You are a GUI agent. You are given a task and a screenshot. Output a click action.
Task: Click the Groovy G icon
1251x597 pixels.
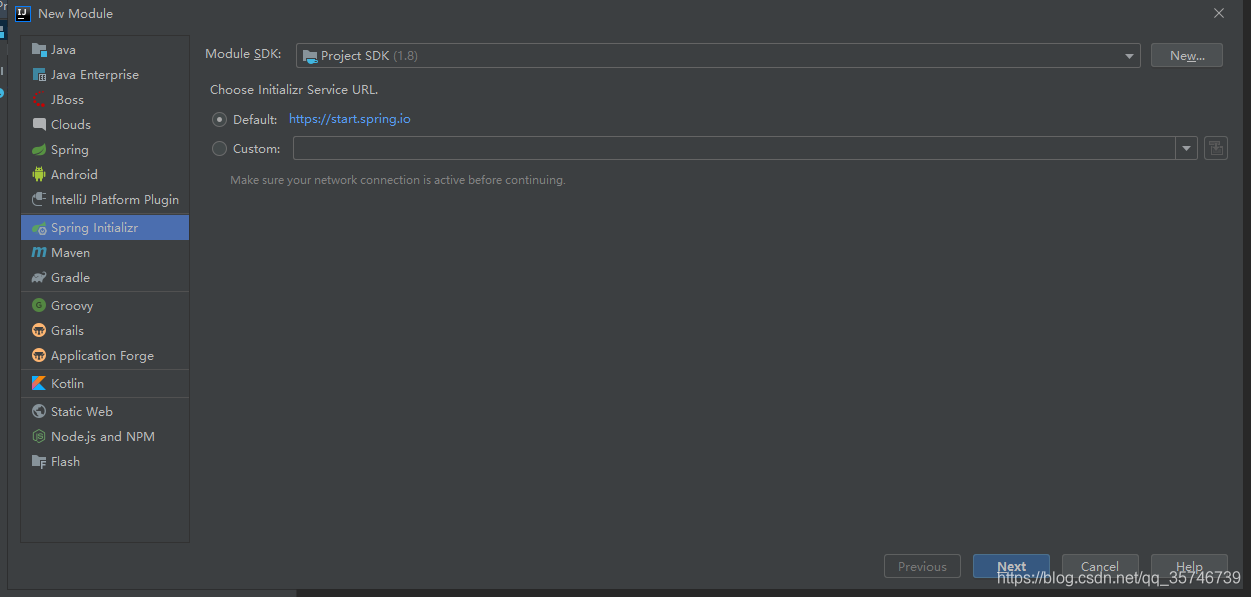(39, 306)
